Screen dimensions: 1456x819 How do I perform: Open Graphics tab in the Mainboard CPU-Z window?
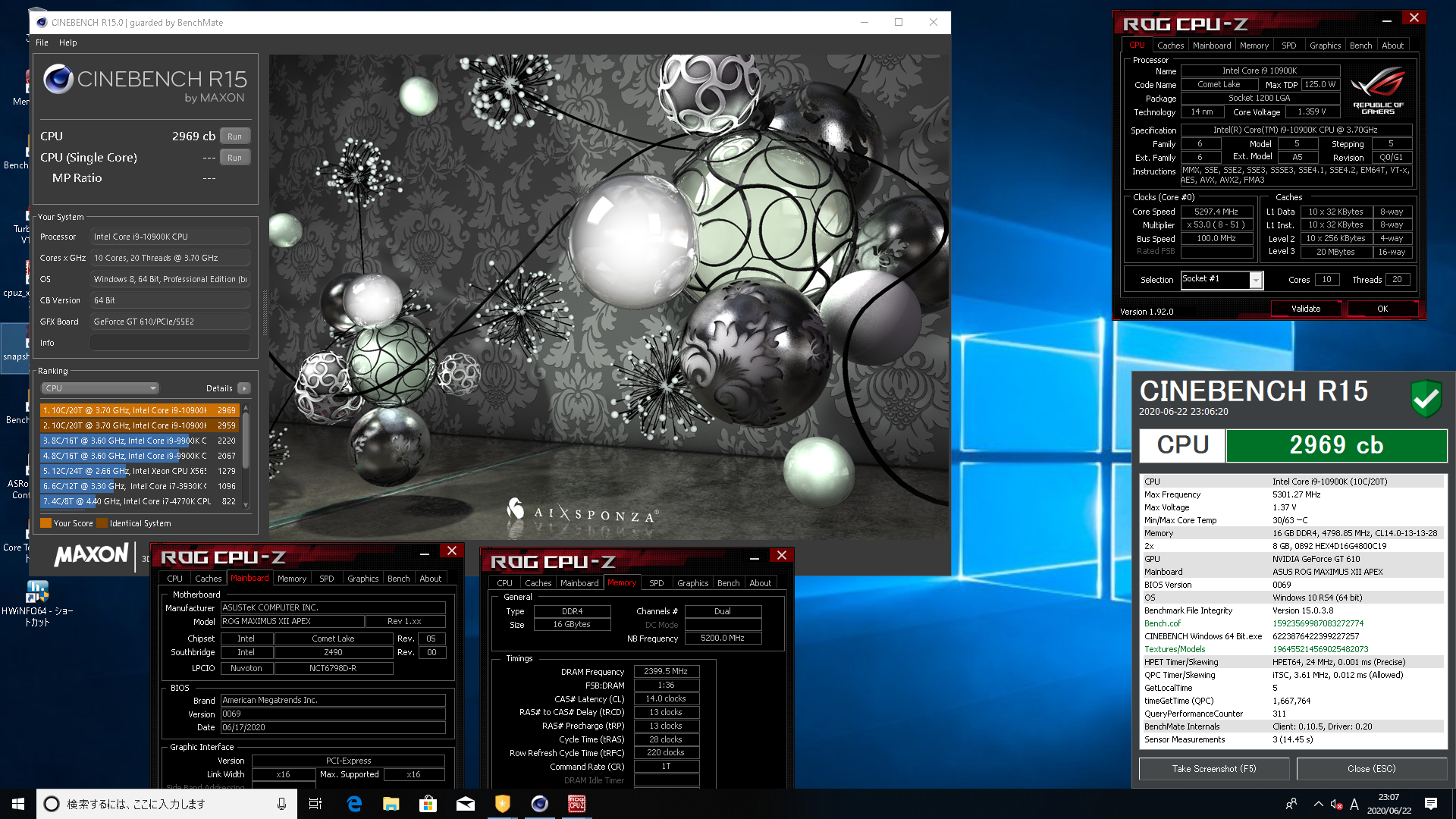tap(362, 579)
